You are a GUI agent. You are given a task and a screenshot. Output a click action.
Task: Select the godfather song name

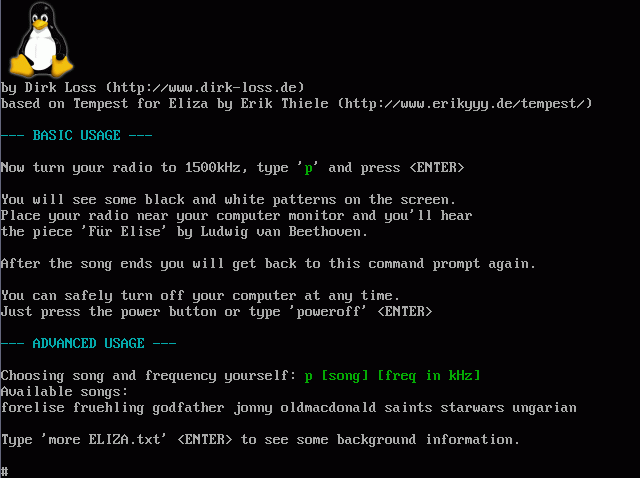188,408
